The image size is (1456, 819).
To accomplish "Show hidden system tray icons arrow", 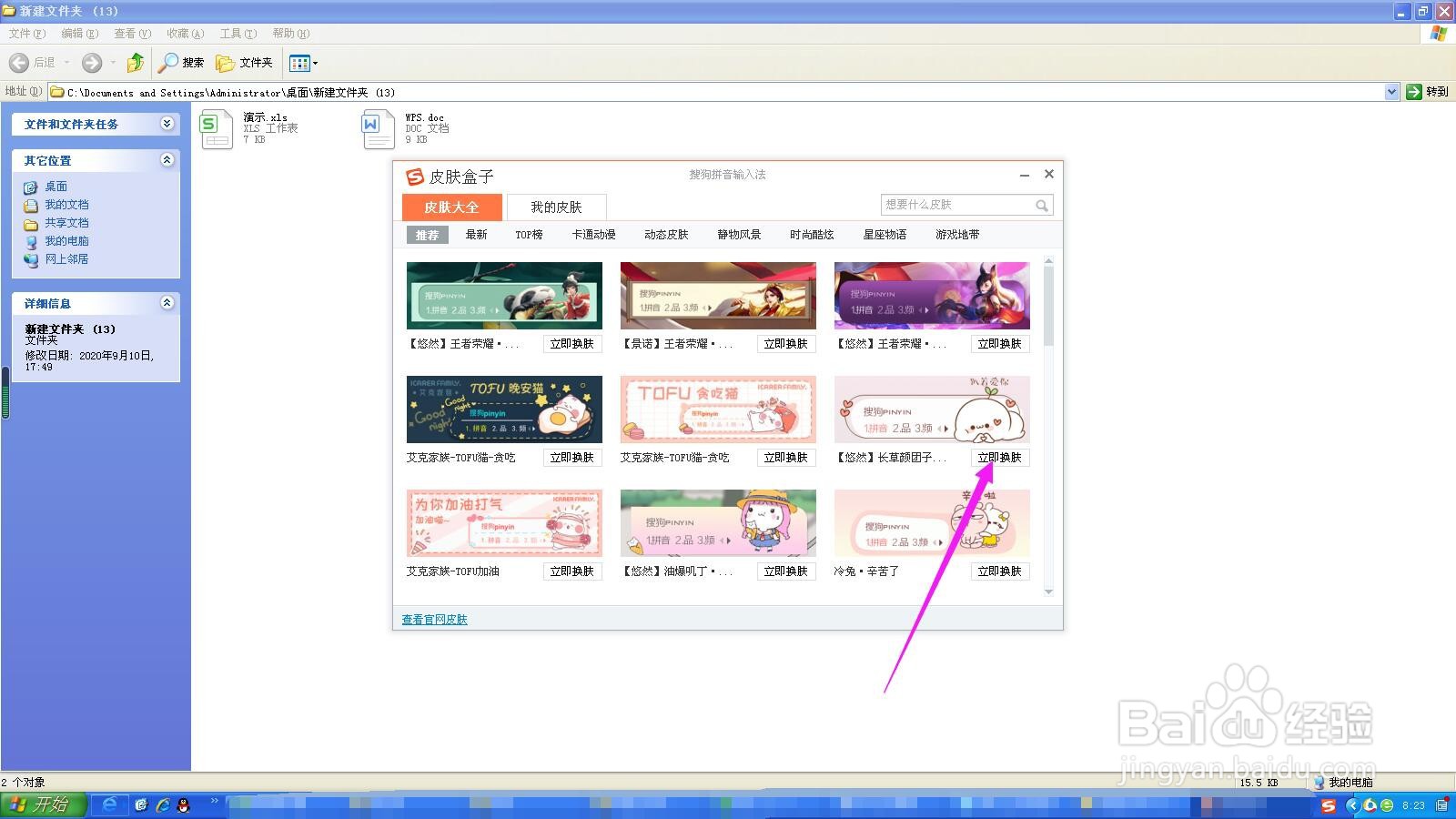I will tap(1352, 805).
